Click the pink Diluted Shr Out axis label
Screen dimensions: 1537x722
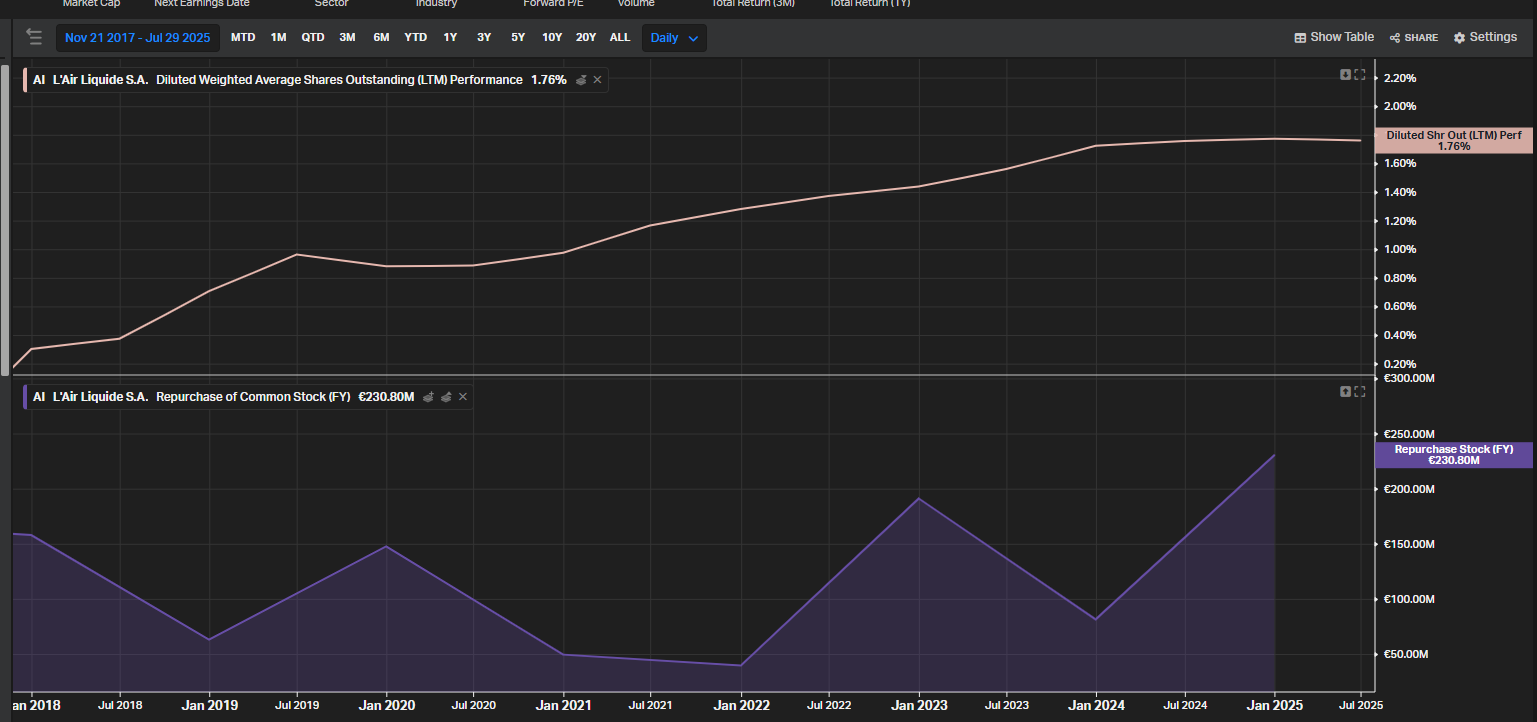(x=1453, y=141)
